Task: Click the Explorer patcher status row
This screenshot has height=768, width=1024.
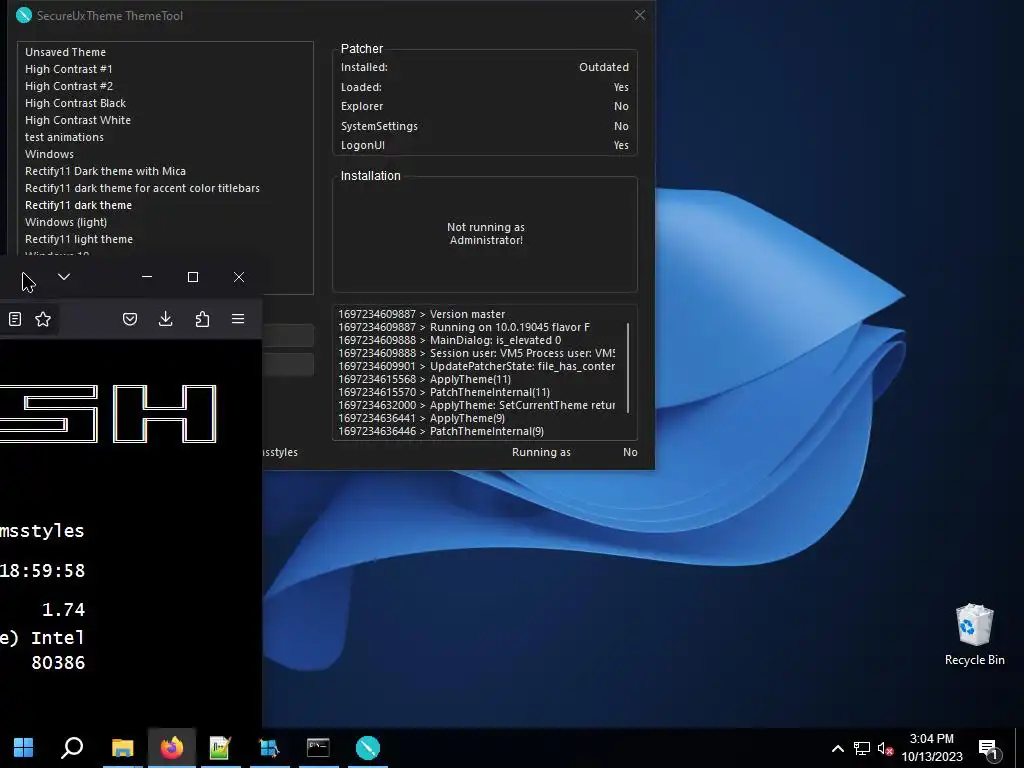Action: click(x=485, y=106)
